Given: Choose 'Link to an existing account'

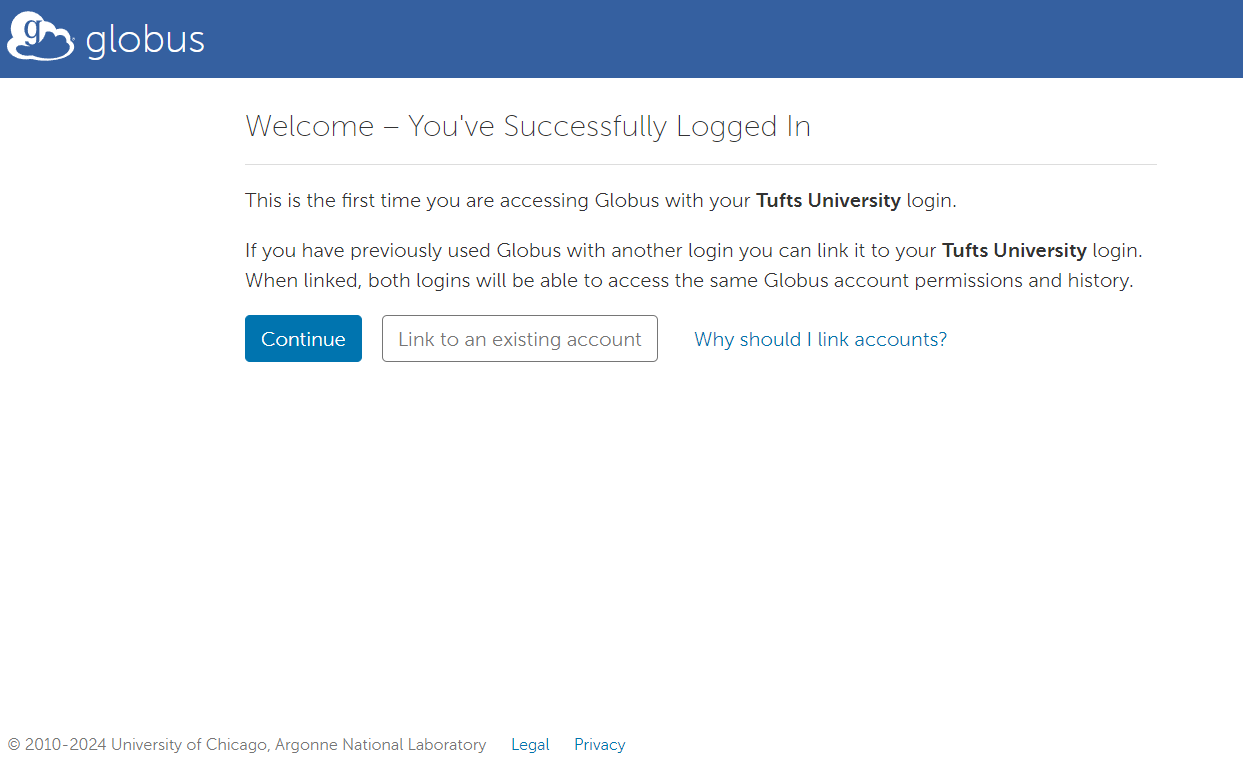Looking at the screenshot, I should click(x=519, y=338).
